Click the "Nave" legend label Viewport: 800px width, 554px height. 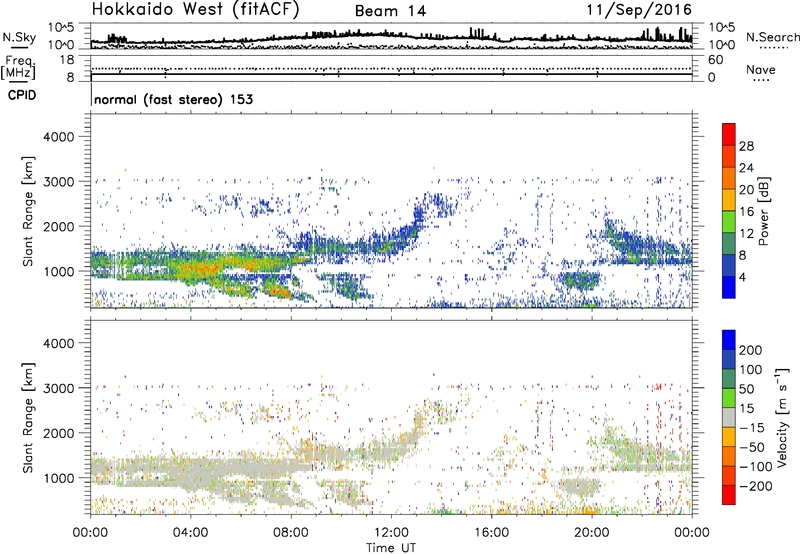pyautogui.click(x=761, y=69)
